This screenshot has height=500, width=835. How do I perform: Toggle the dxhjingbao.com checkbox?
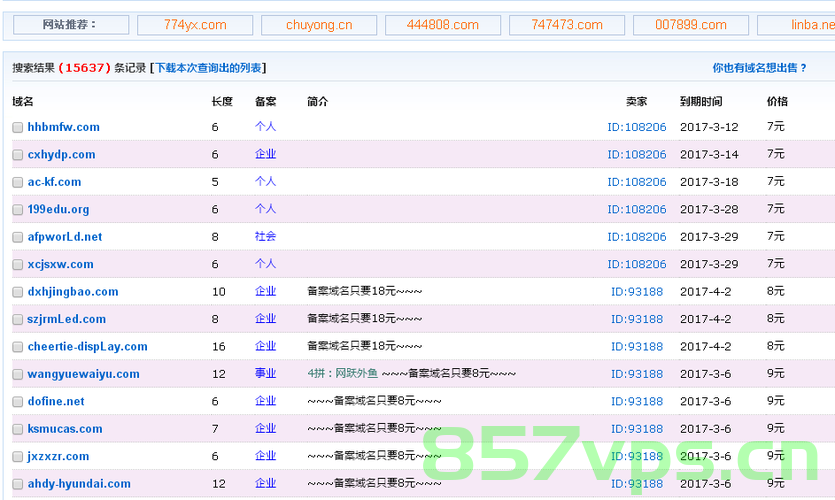coord(18,292)
